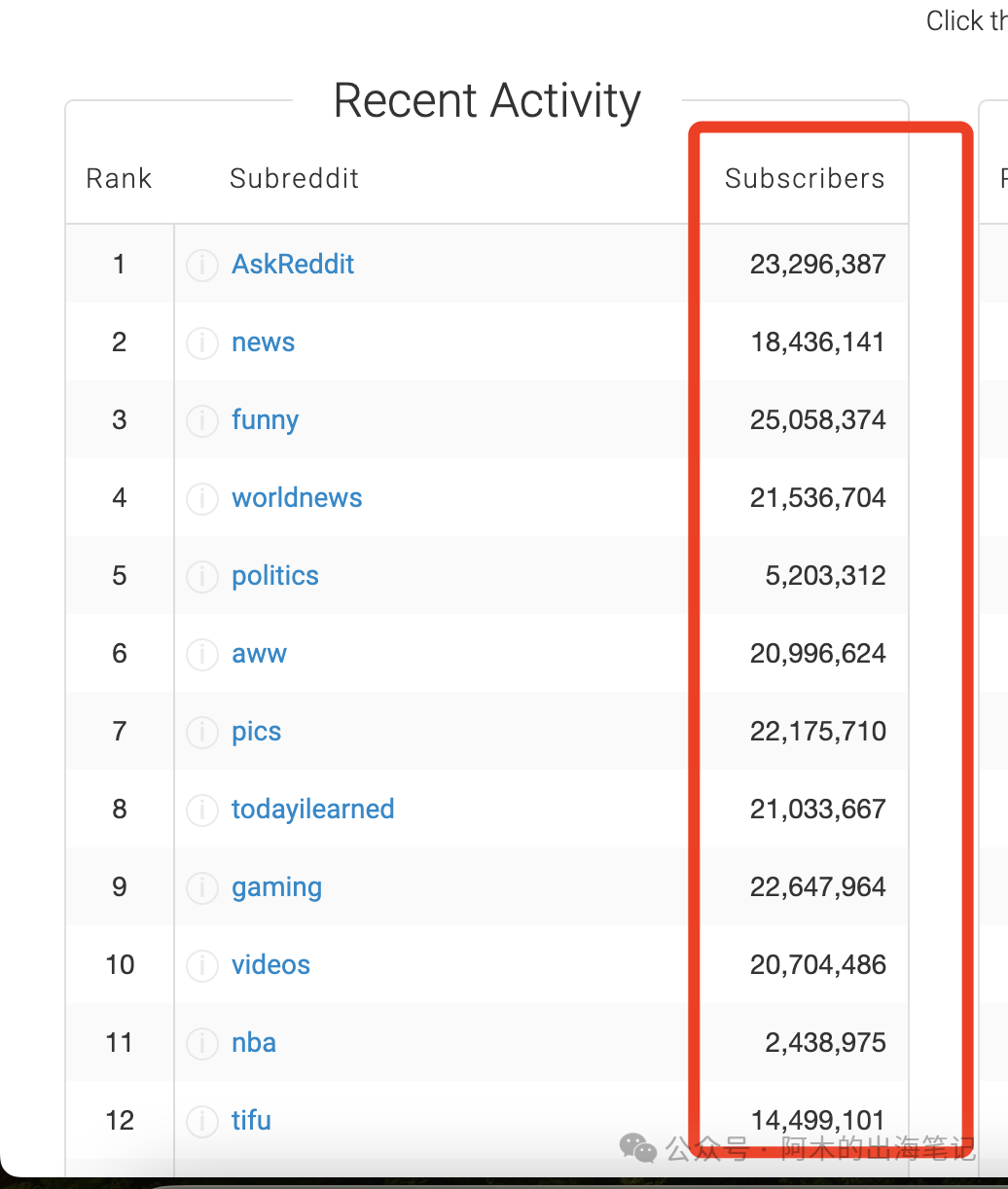This screenshot has width=1008, height=1189.
Task: Open the AskReddit subreddit link
Action: (x=293, y=265)
